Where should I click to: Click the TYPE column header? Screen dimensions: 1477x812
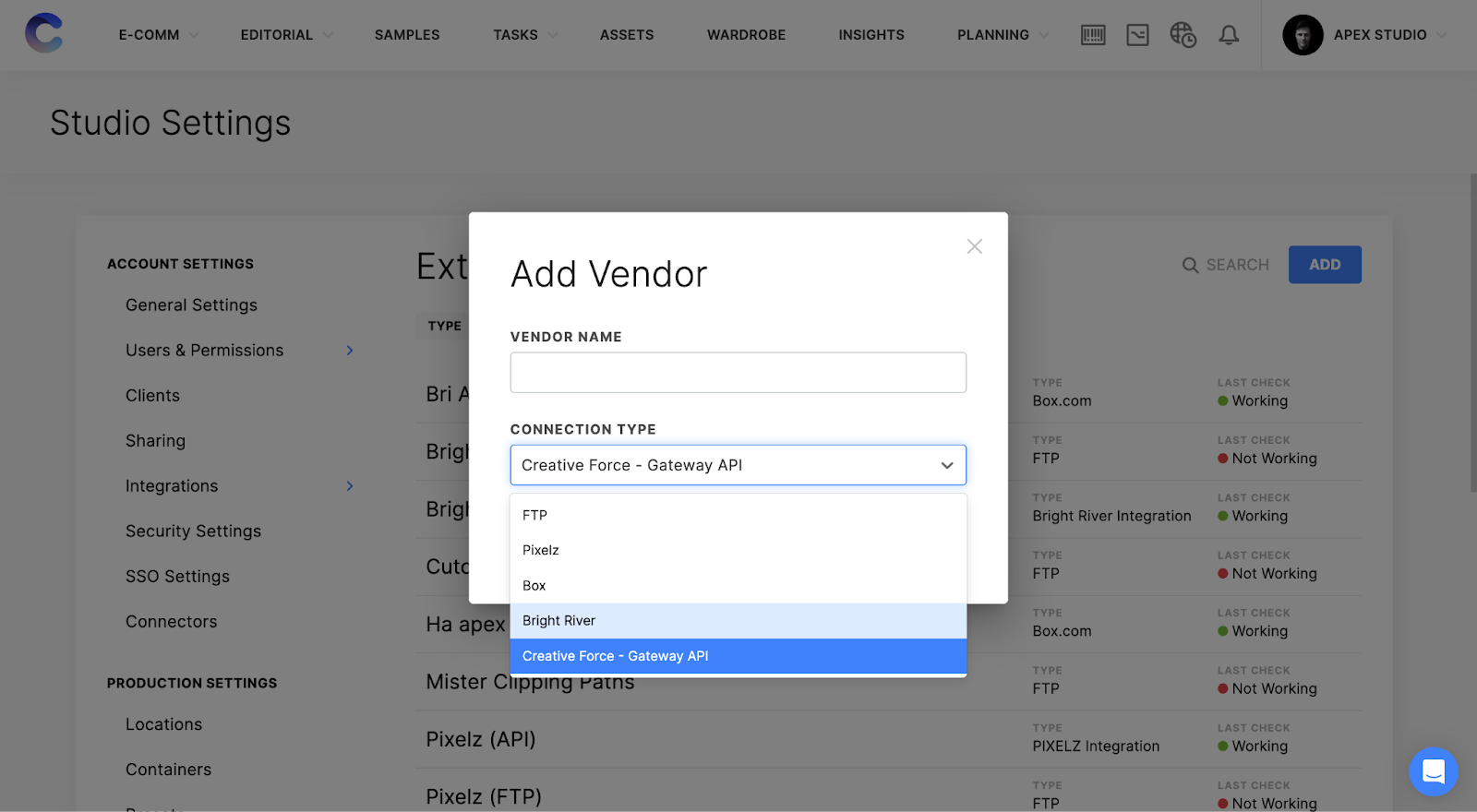pos(444,326)
